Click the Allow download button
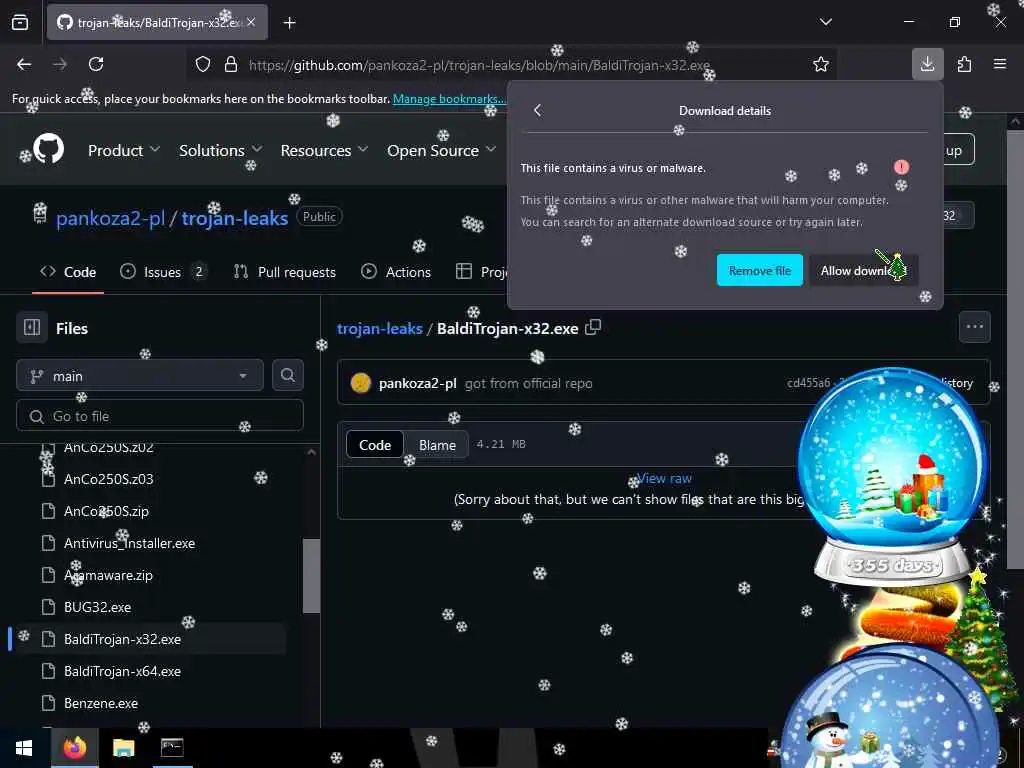1024x768 pixels. pos(863,270)
